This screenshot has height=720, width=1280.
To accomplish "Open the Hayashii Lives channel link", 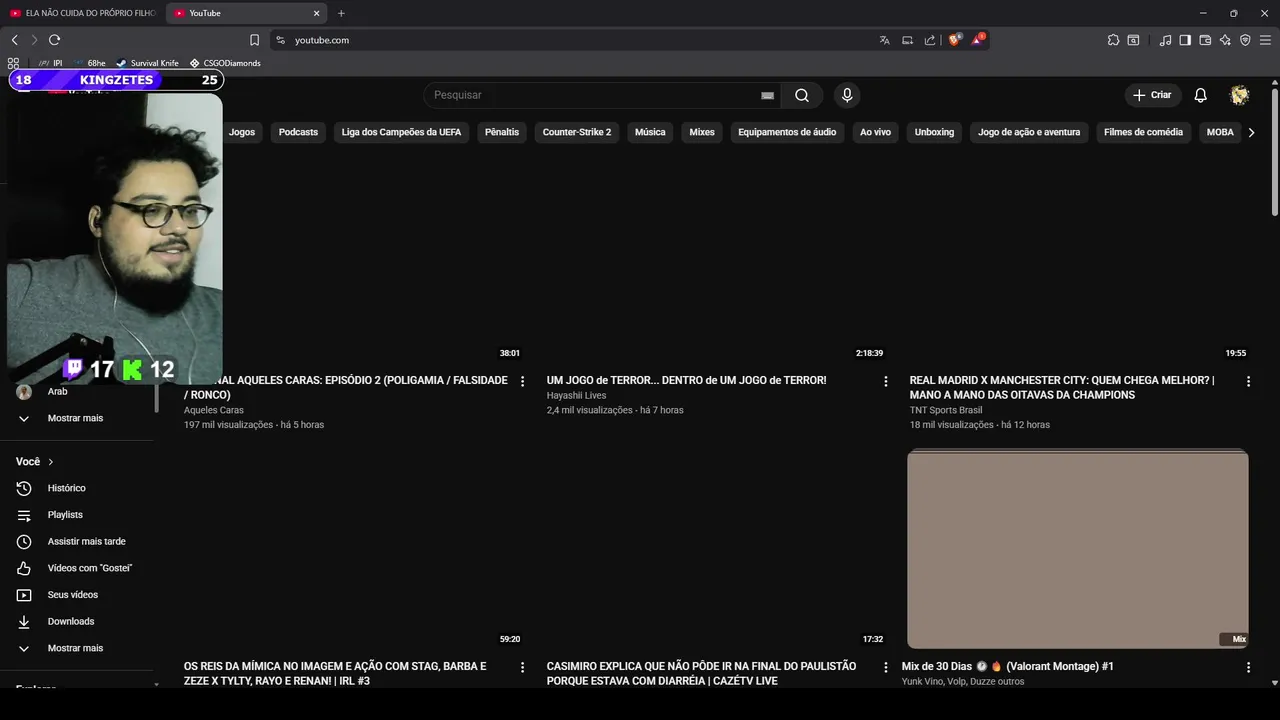I will click(576, 396).
